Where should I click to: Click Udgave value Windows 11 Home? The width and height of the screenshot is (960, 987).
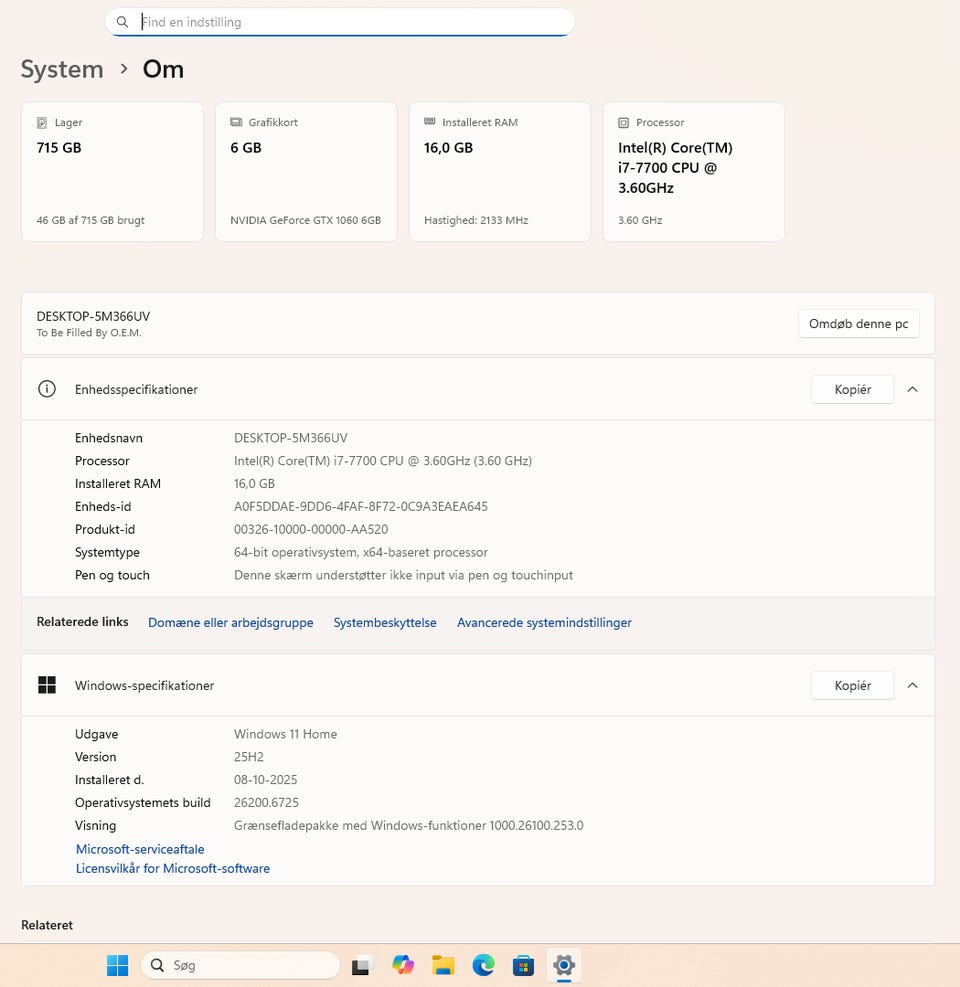click(285, 734)
